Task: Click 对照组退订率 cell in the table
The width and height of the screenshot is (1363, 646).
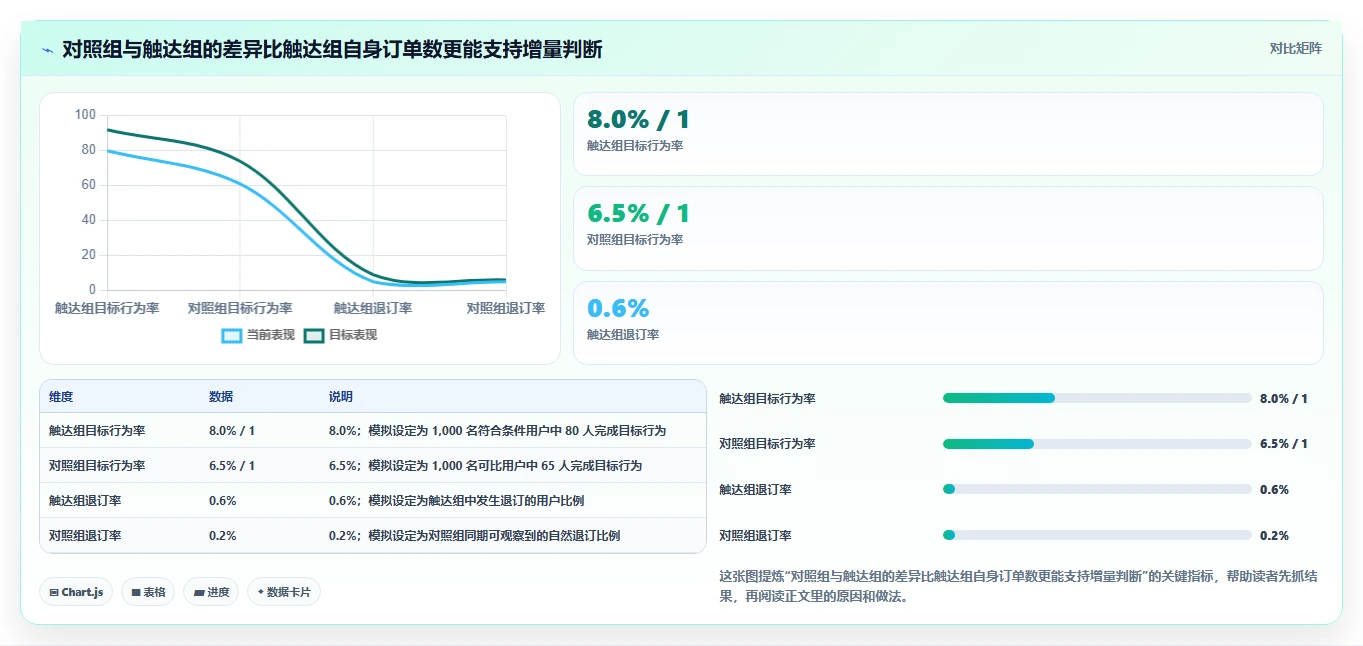Action: (x=85, y=536)
